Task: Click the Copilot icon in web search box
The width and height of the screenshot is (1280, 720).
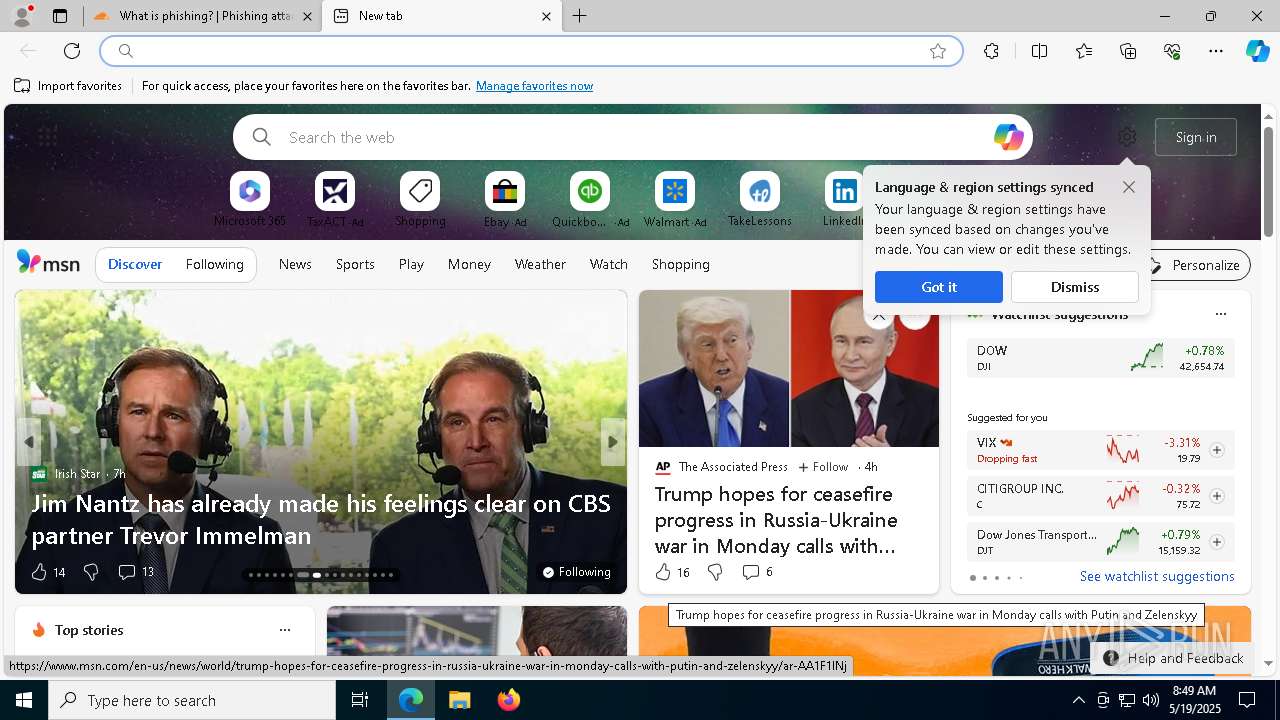Action: [1008, 137]
